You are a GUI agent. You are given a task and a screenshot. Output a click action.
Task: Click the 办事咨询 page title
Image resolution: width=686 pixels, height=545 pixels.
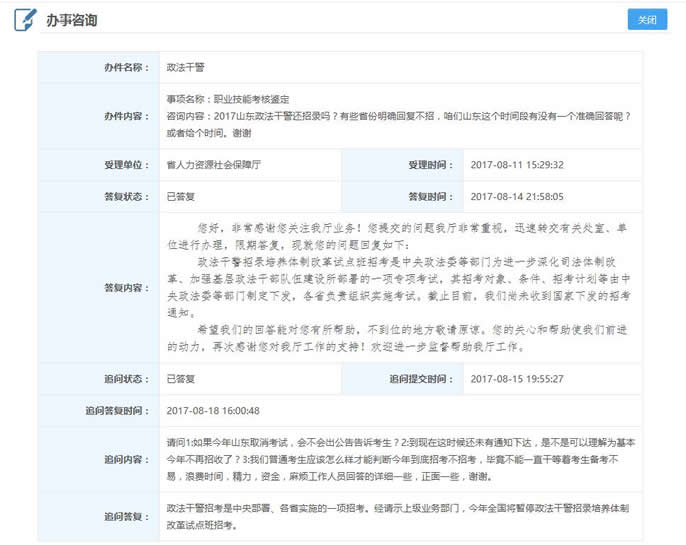pyautogui.click(x=72, y=21)
